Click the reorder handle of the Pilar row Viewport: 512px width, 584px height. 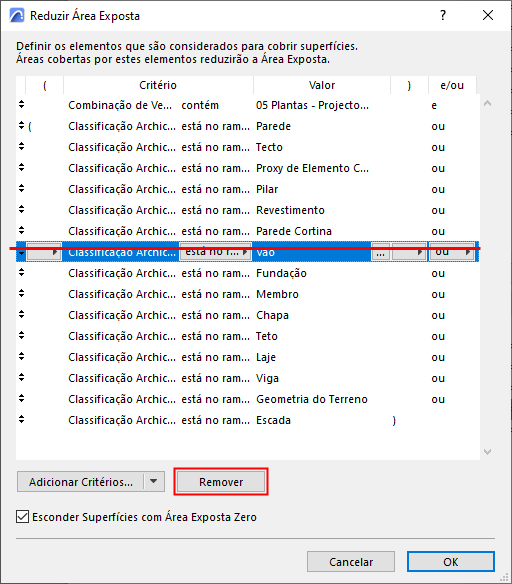tap(21, 189)
